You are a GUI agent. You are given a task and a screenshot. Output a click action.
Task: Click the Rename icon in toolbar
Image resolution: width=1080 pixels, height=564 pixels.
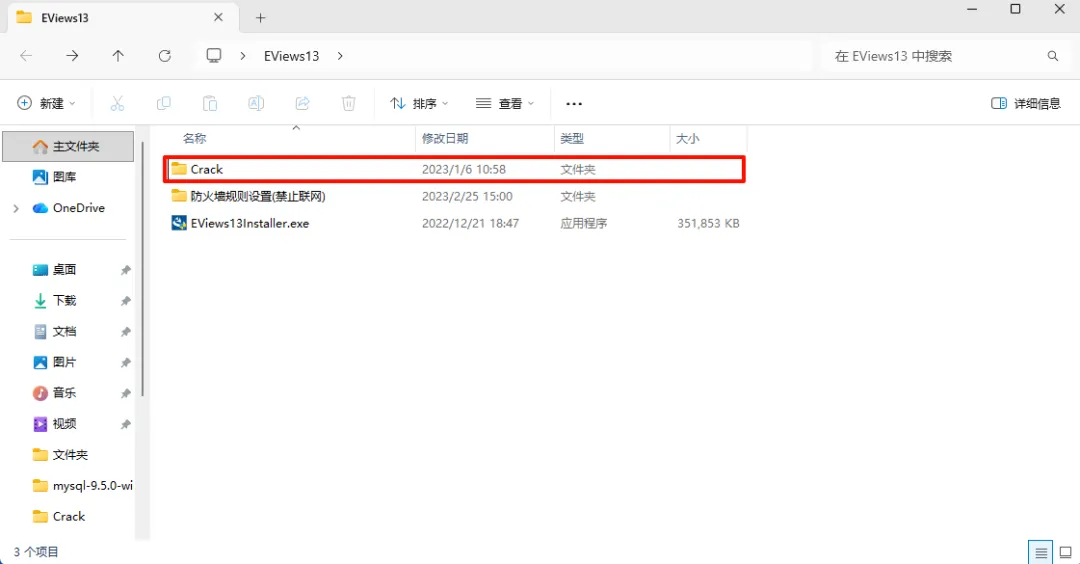256,103
